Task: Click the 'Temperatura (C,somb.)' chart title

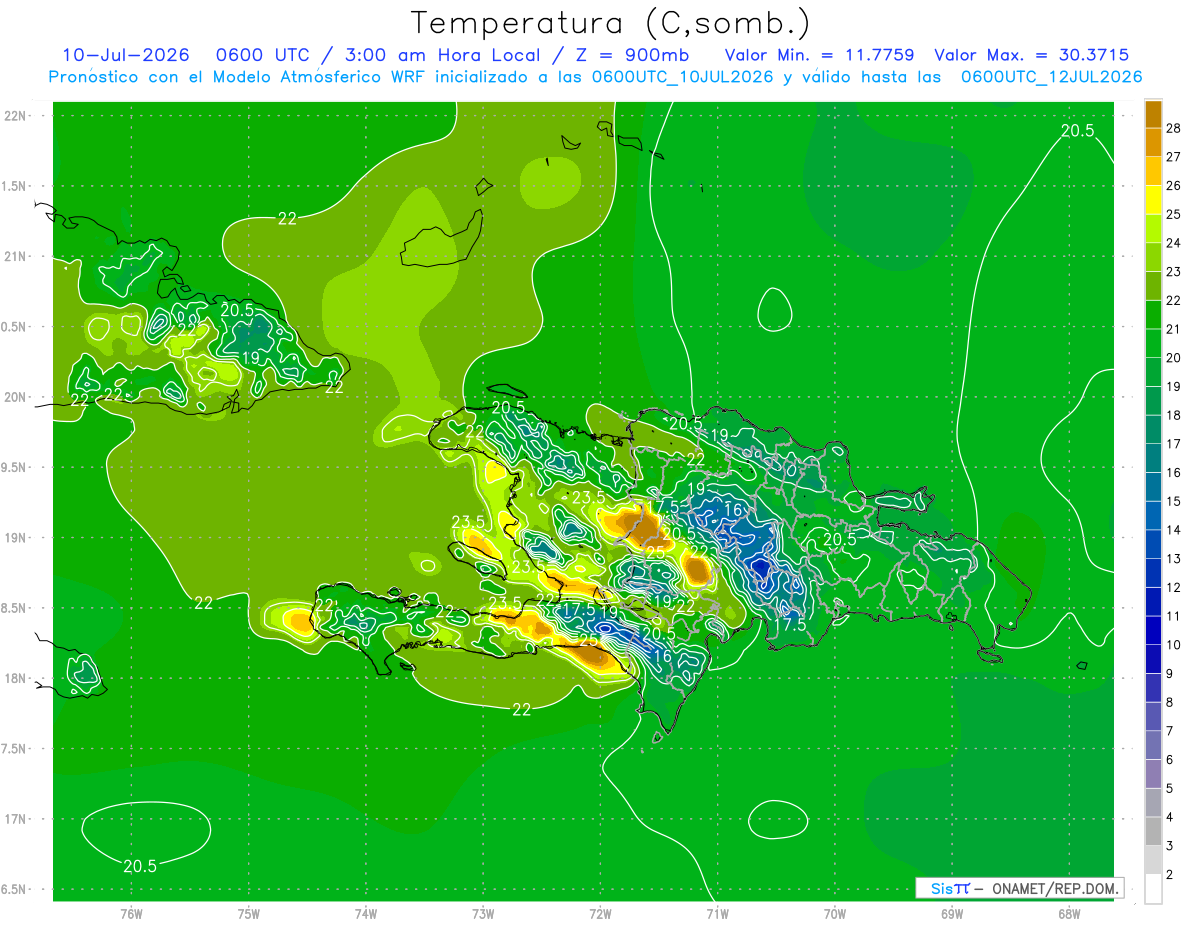Action: click(610, 22)
